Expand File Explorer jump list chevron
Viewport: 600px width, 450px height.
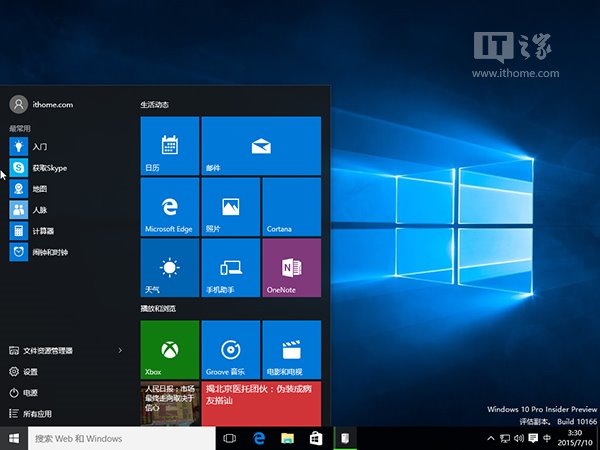(120, 351)
